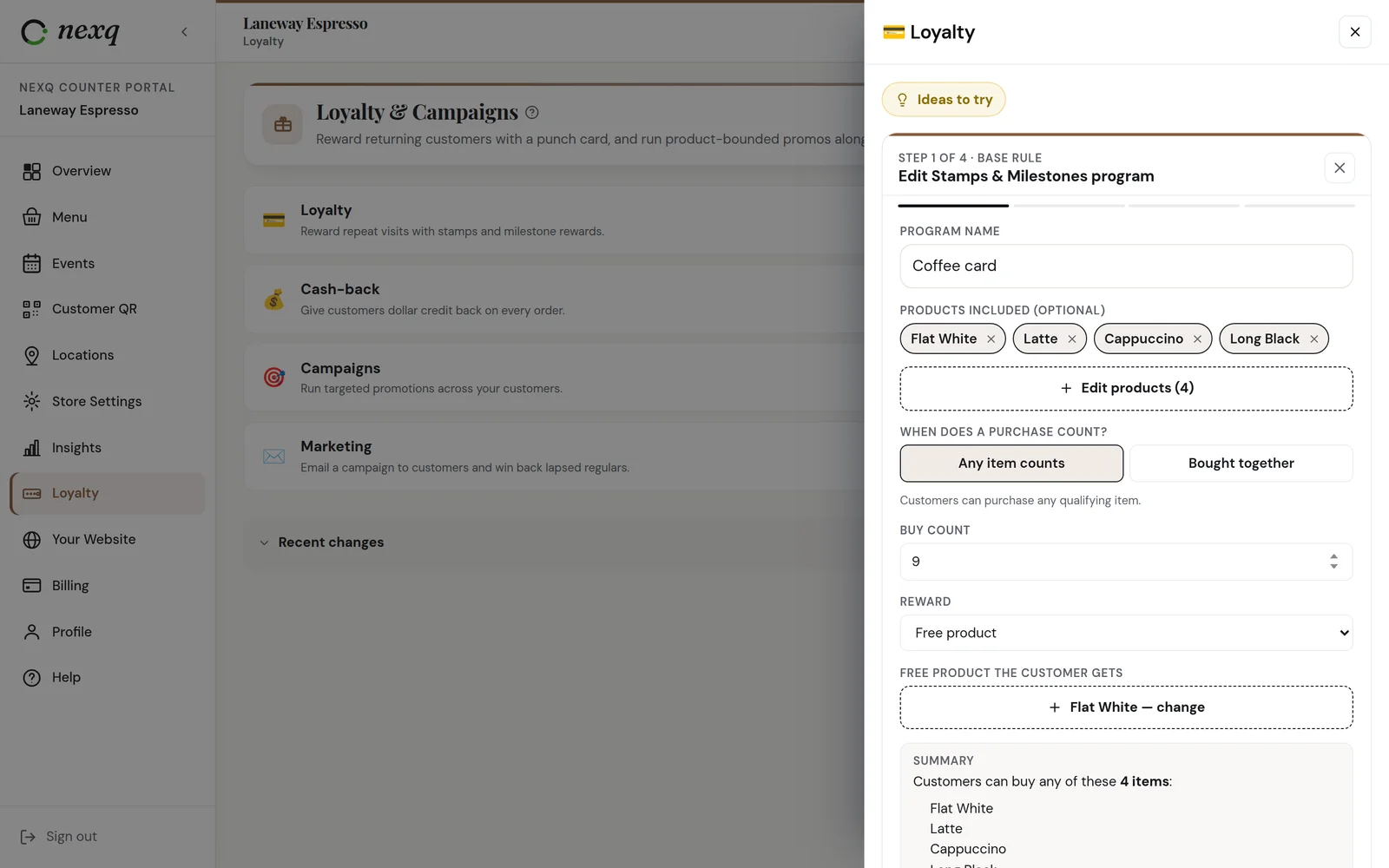Go to the Menu section
The image size is (1389, 868).
pyautogui.click(x=108, y=217)
